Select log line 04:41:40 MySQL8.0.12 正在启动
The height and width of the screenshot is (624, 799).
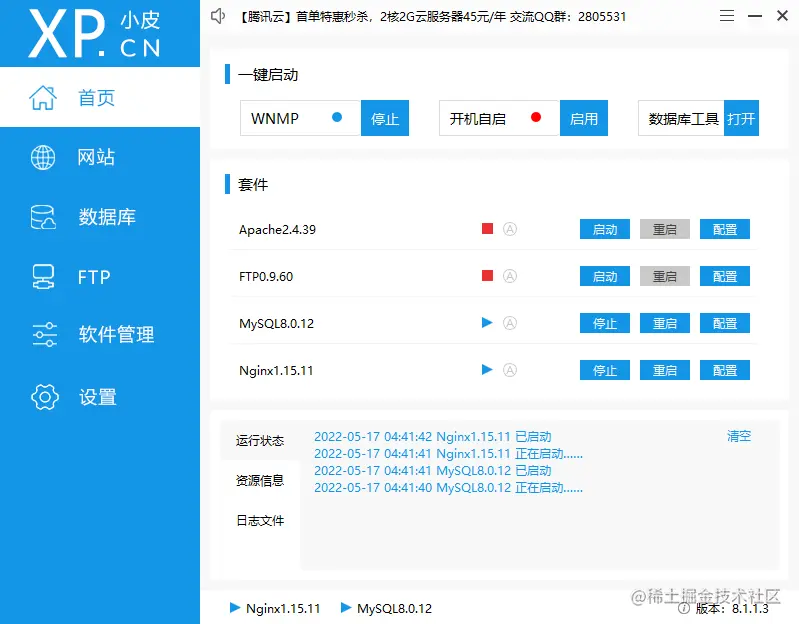click(448, 487)
